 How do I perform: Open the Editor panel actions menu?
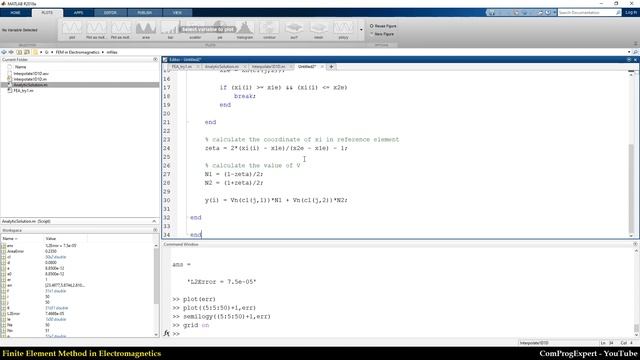tap(629, 60)
